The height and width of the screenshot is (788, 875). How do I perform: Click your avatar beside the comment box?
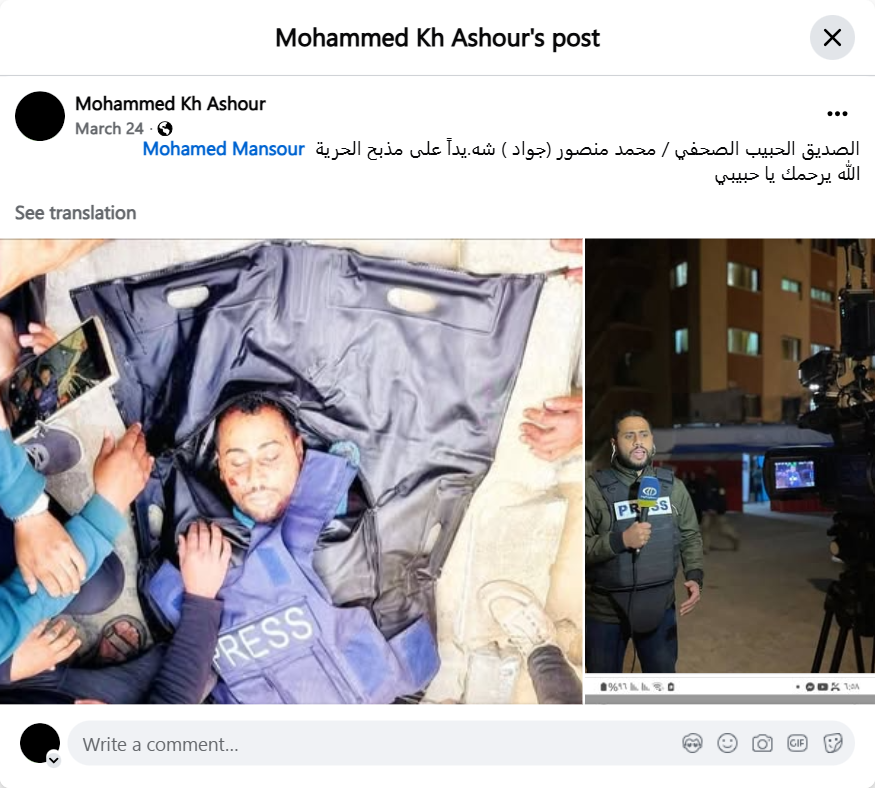40,743
